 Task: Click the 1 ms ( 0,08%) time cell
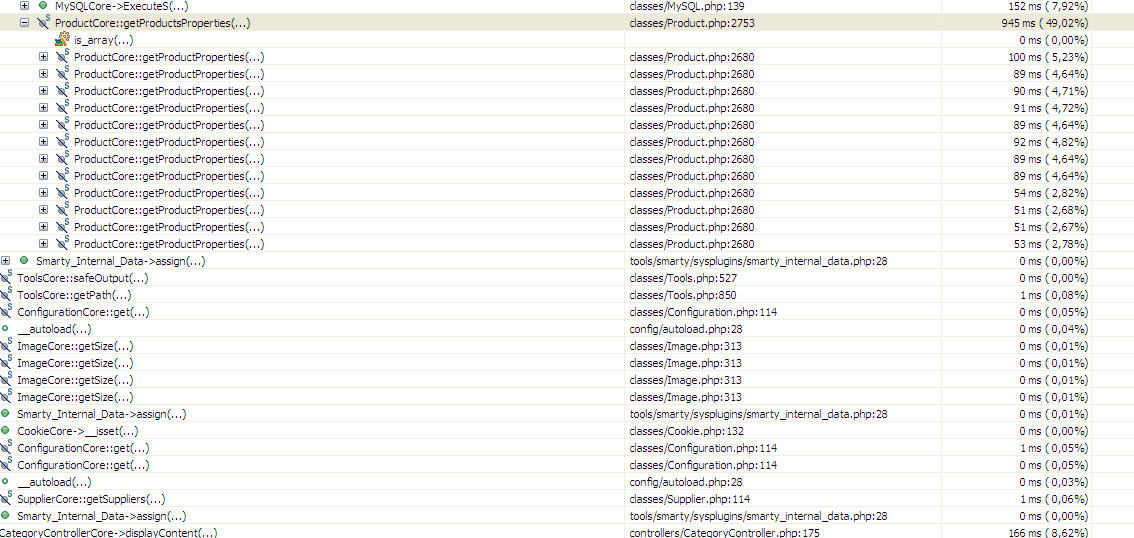tap(1054, 295)
